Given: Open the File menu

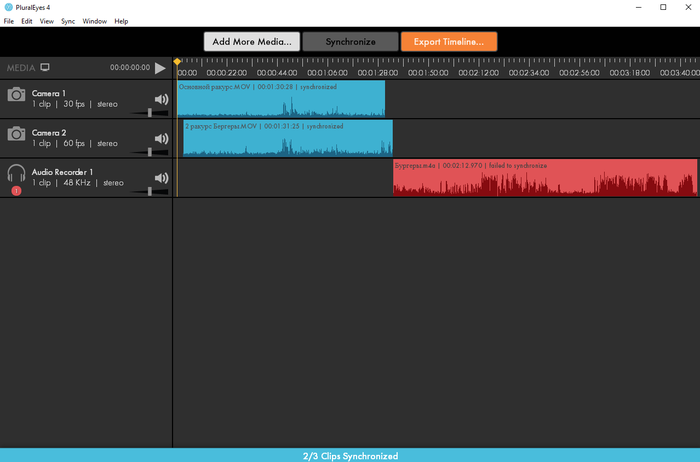Looking at the screenshot, I should tap(9, 21).
